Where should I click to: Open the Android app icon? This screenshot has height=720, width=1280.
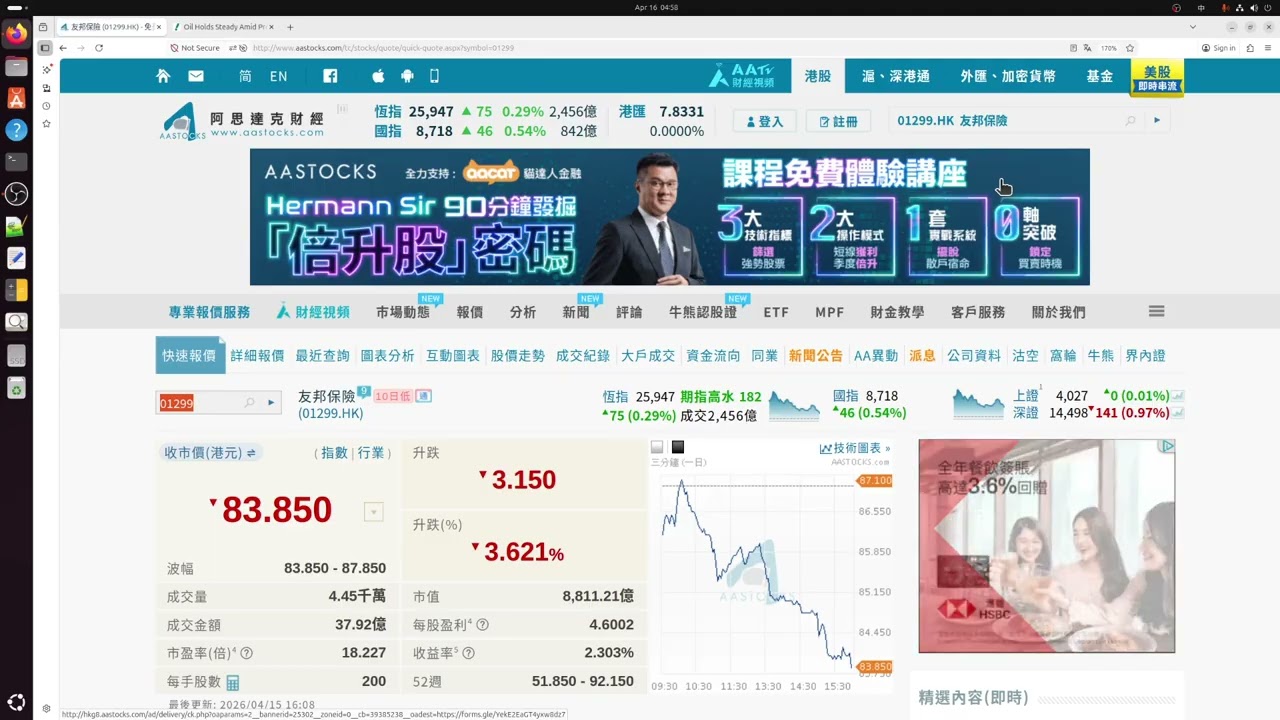tap(407, 76)
